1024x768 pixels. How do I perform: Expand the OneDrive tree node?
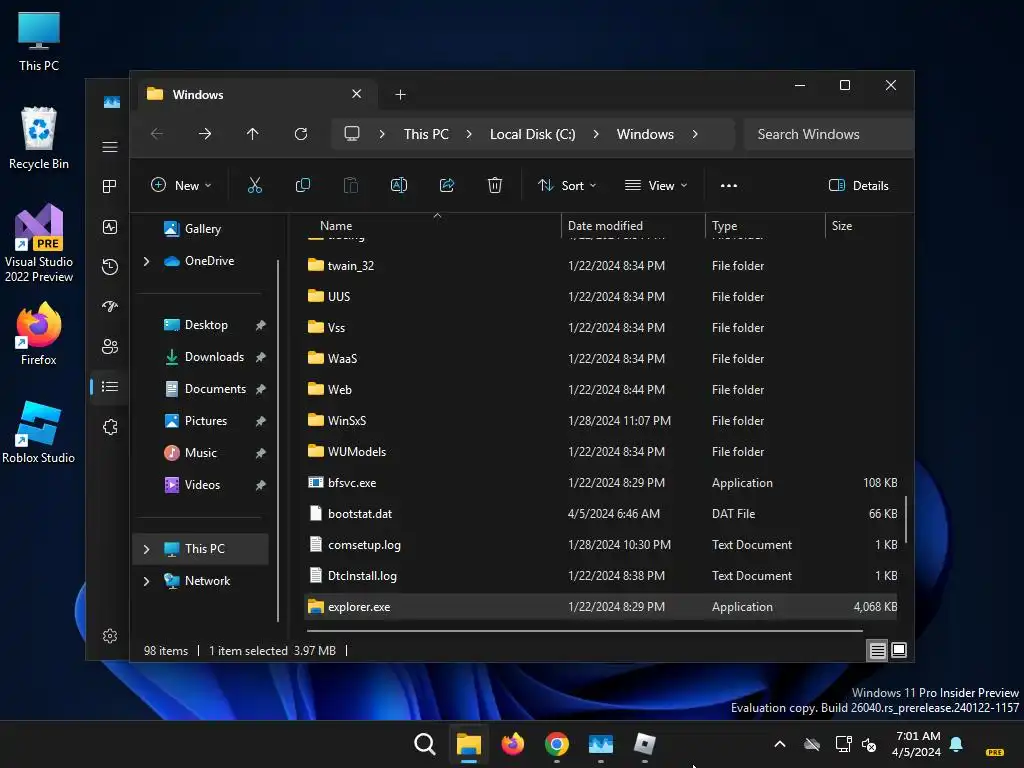(x=146, y=261)
